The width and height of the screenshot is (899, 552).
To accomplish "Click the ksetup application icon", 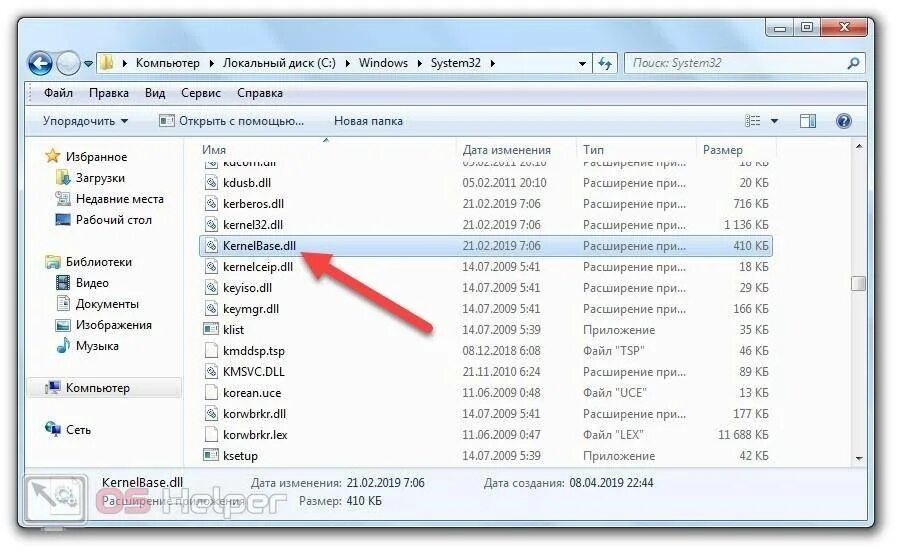I will tap(212, 456).
